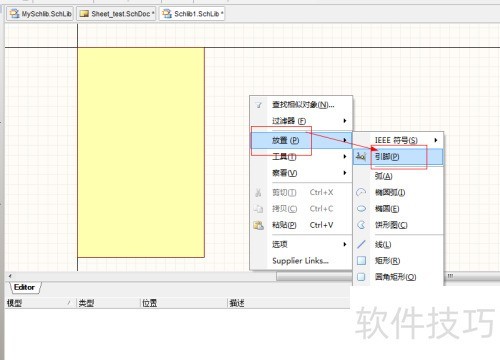Select 椭圆弧(I) in the placement submenu
The image size is (500, 360).
tap(398, 192)
